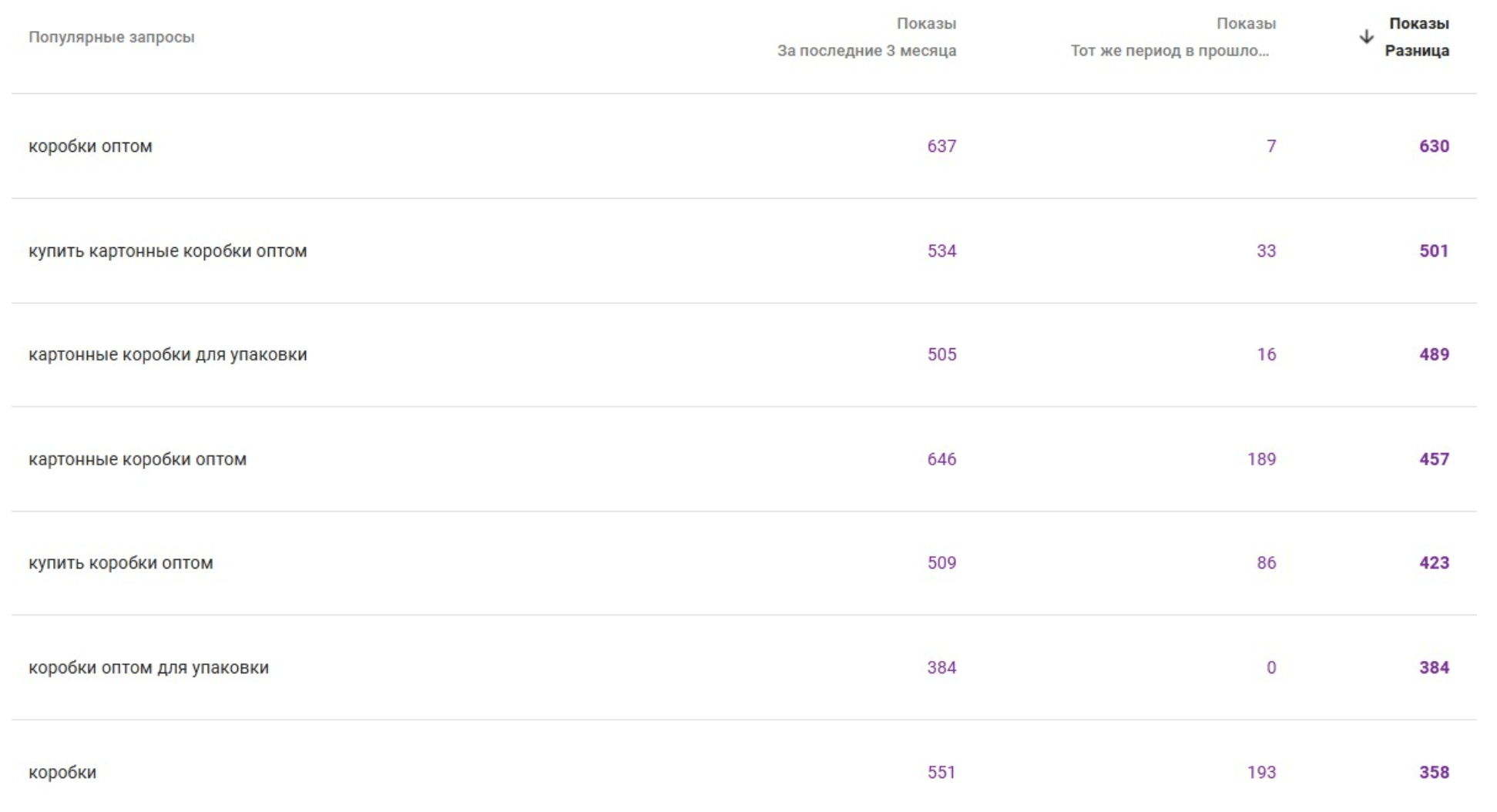Sort by Показы Разница column header
1497x812 pixels.
(x=1417, y=37)
